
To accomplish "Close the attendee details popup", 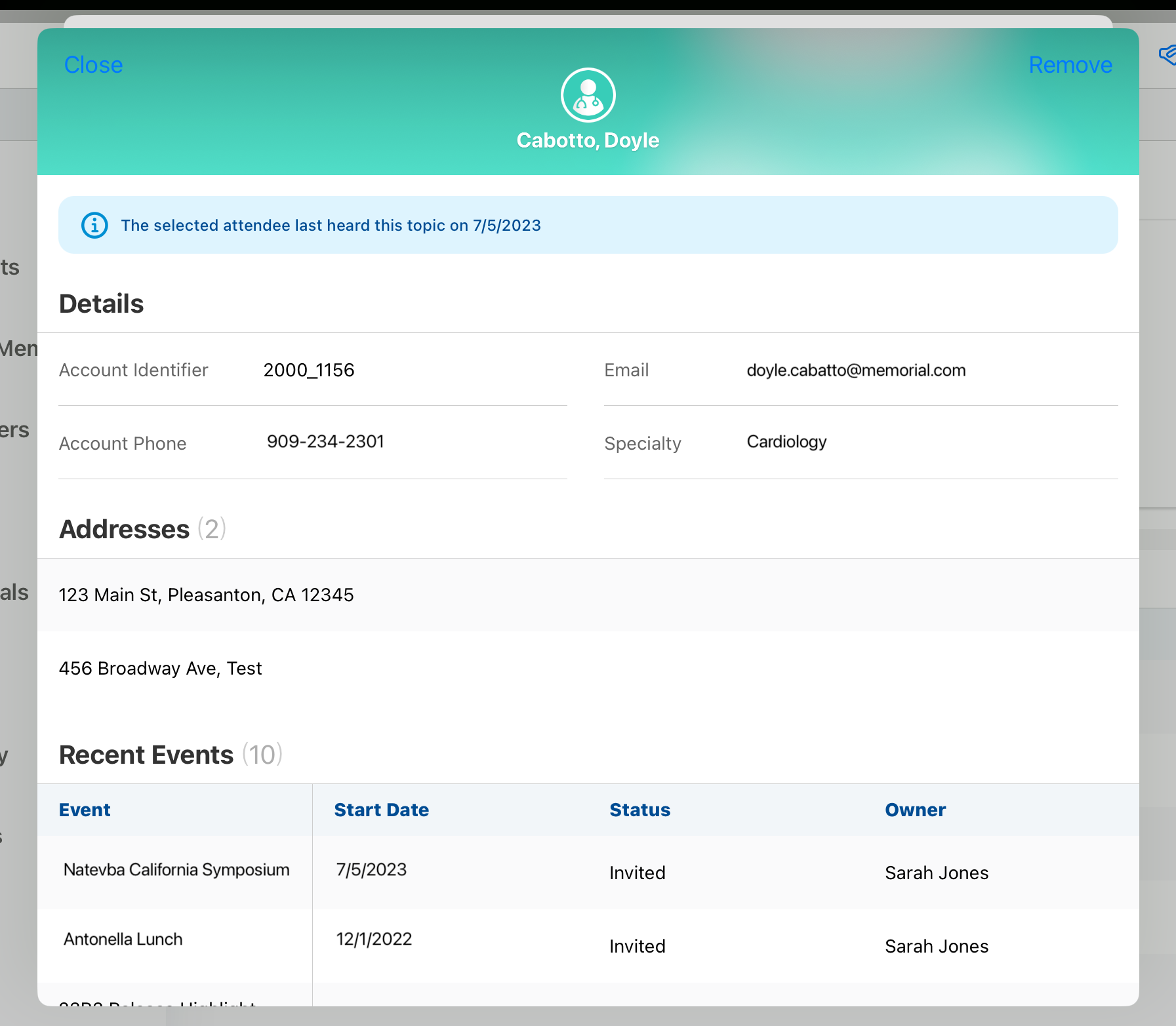I will (x=93, y=65).
